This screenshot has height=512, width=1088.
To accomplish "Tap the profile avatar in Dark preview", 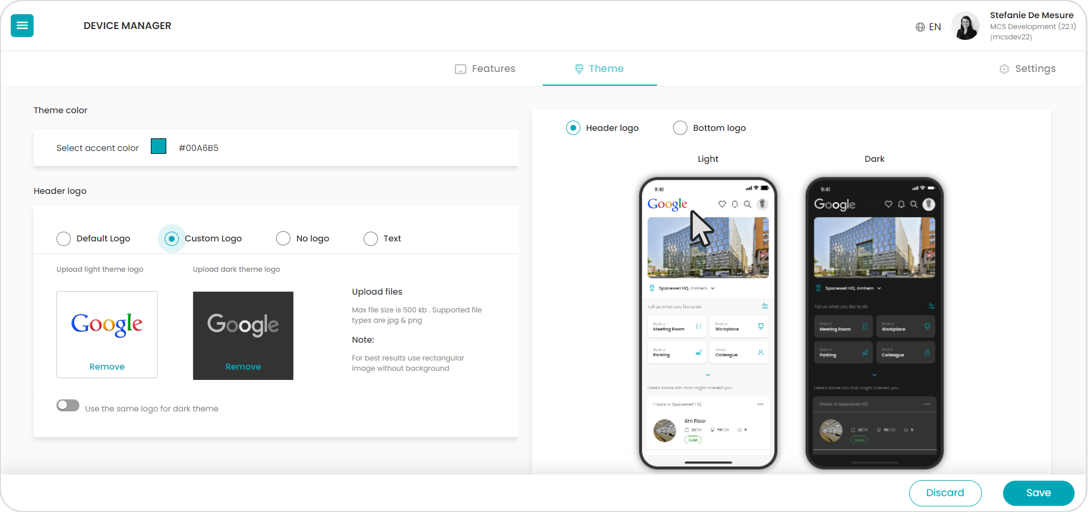I will [928, 204].
